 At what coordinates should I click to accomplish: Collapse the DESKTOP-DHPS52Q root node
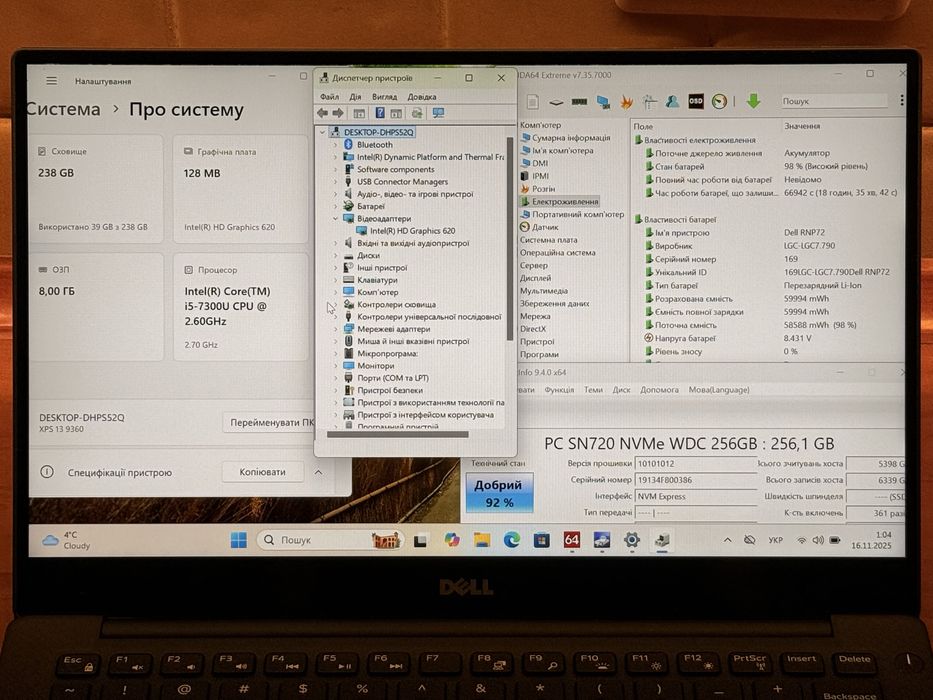pyautogui.click(x=323, y=132)
